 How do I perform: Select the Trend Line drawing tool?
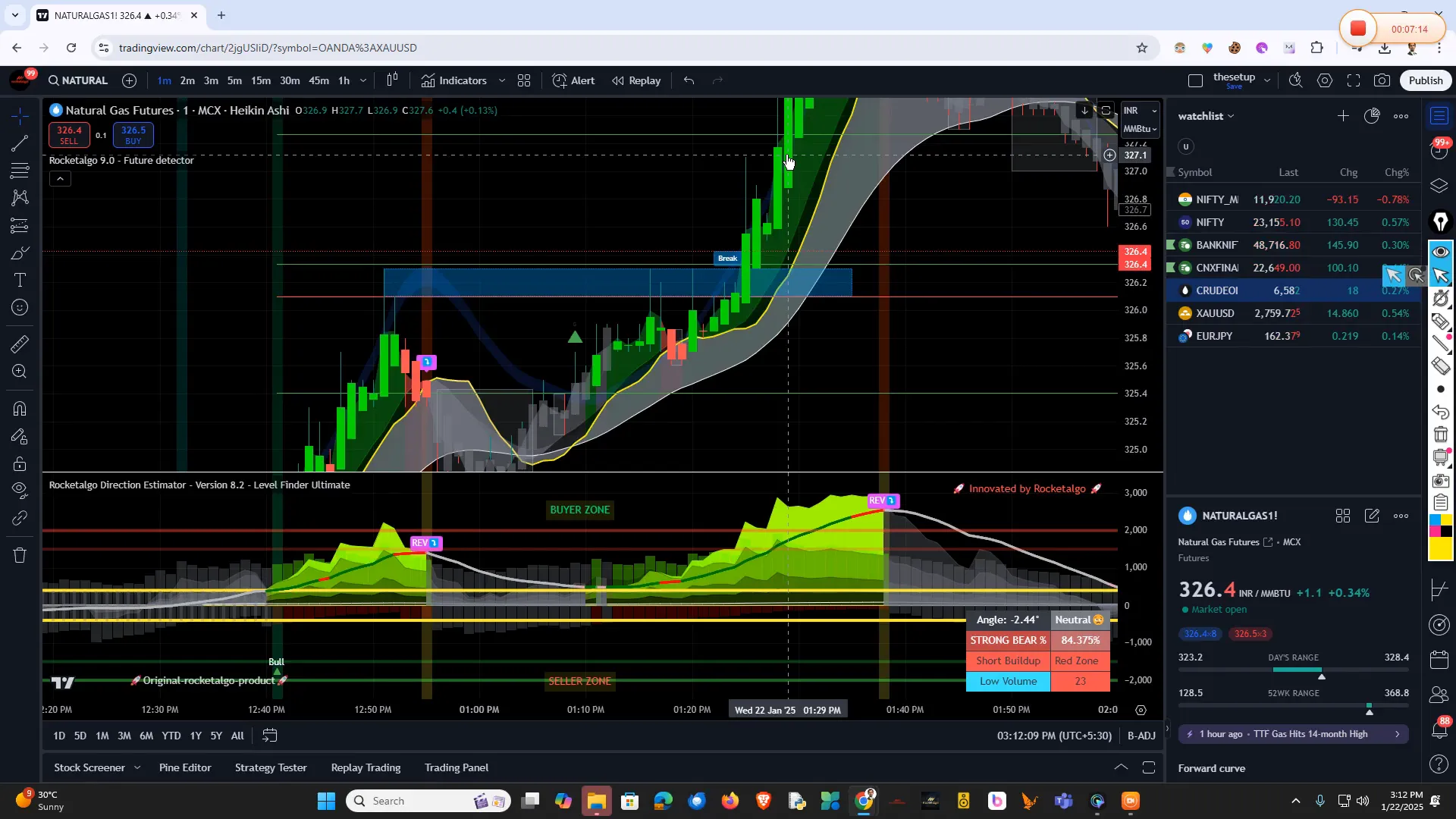(x=20, y=143)
